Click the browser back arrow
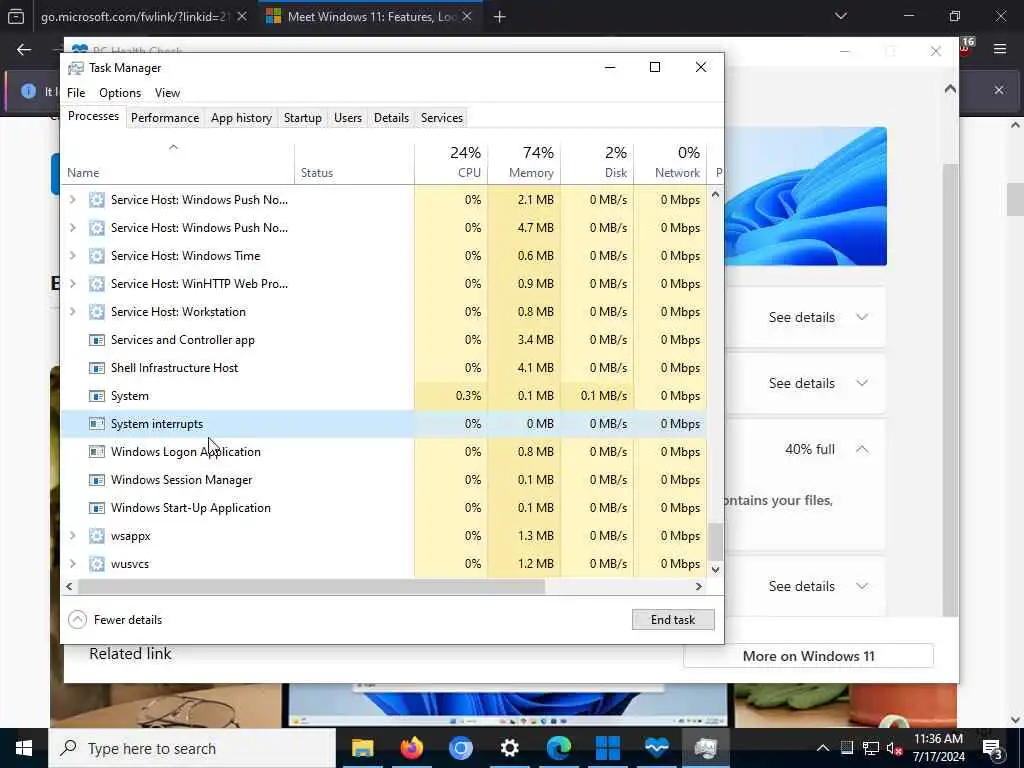Image resolution: width=1024 pixels, height=768 pixels. tap(24, 50)
